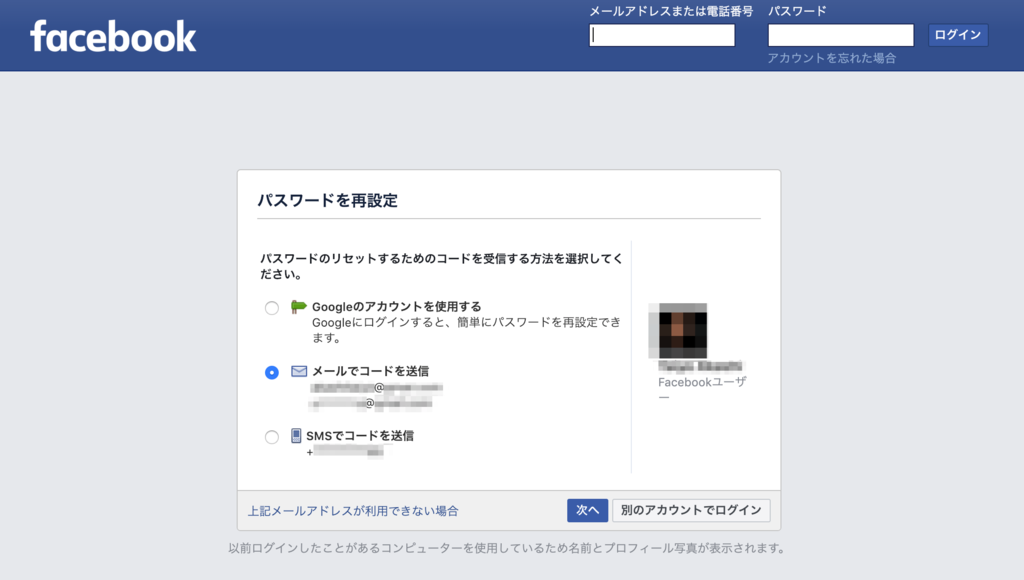Click the SMS phone icon
Screen dimensions: 1024x580
click(x=296, y=436)
